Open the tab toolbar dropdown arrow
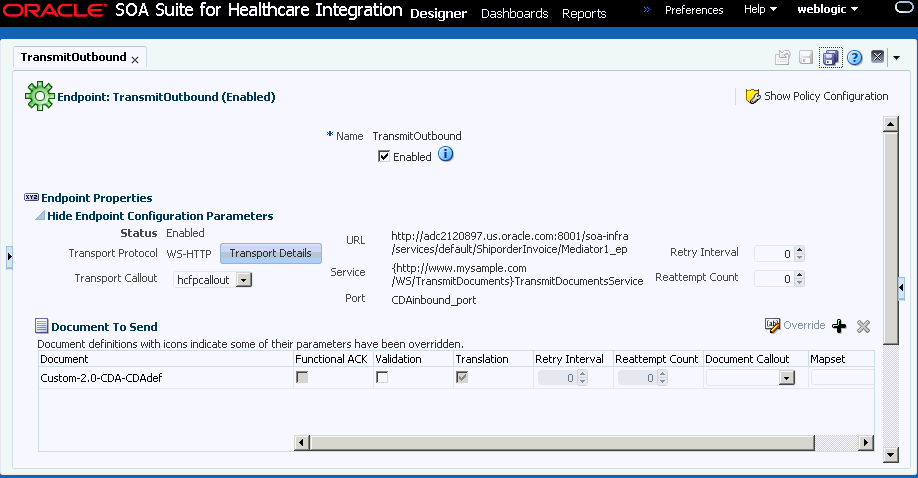Image resolution: width=918 pixels, height=478 pixels. click(x=896, y=57)
